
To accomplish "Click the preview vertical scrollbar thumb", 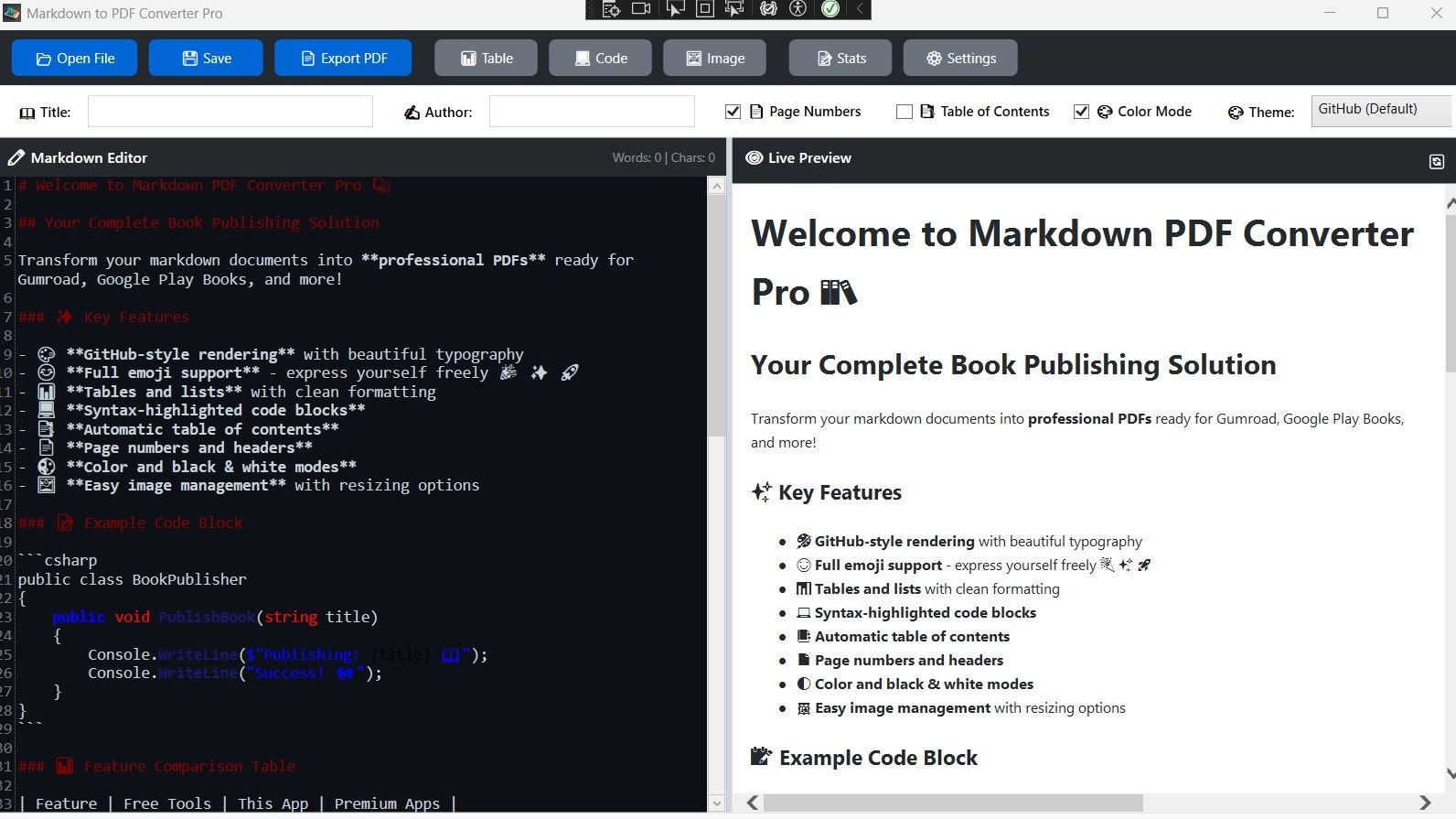I will pyautogui.click(x=1451, y=292).
